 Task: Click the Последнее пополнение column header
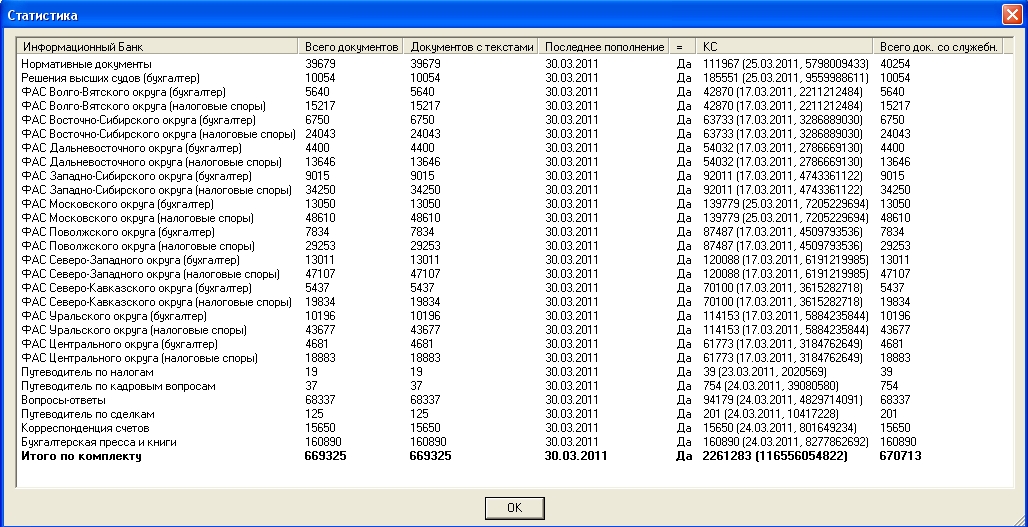(x=604, y=47)
